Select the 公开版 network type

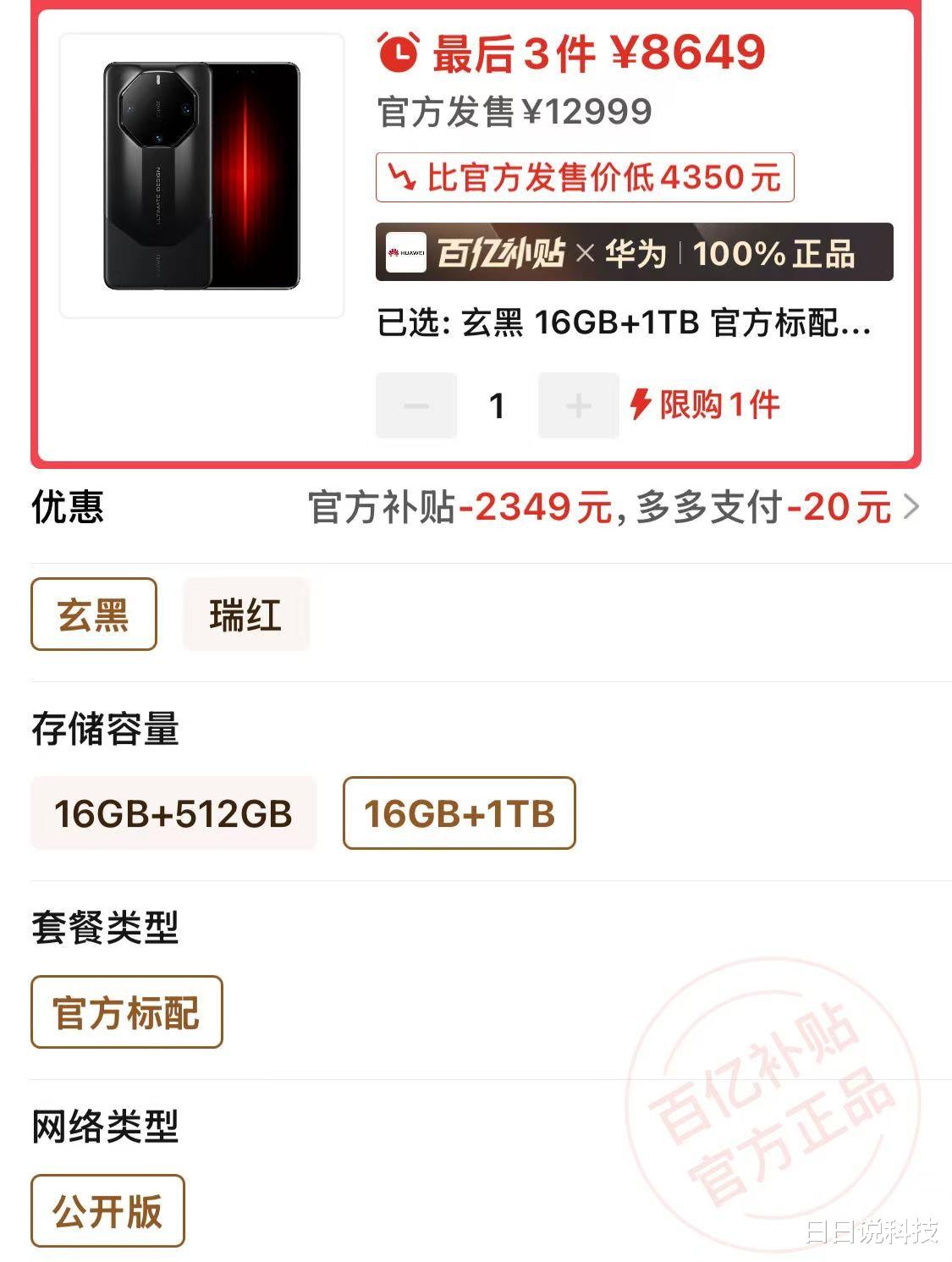[x=107, y=1211]
